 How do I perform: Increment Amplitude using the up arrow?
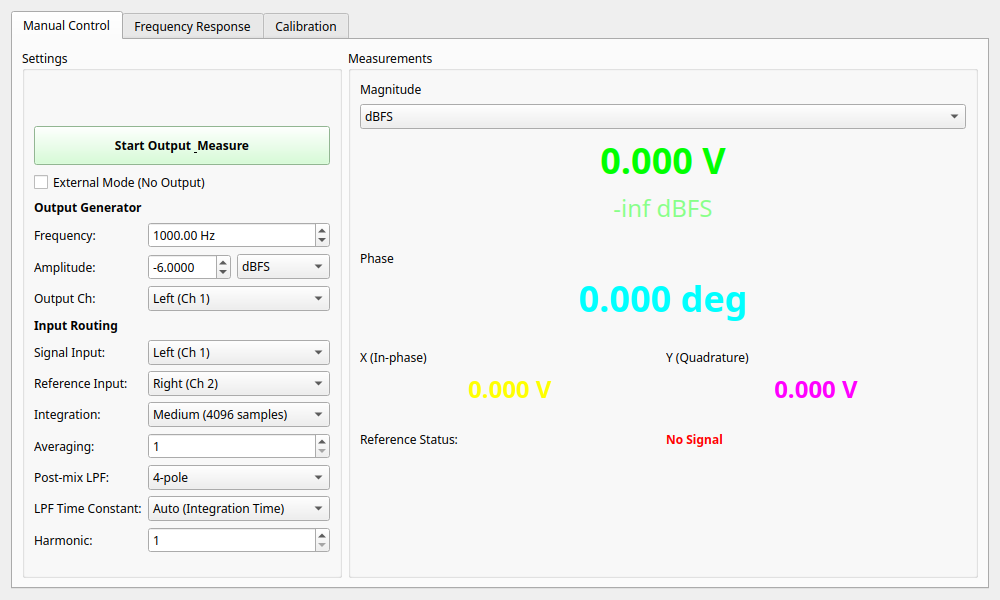223,262
